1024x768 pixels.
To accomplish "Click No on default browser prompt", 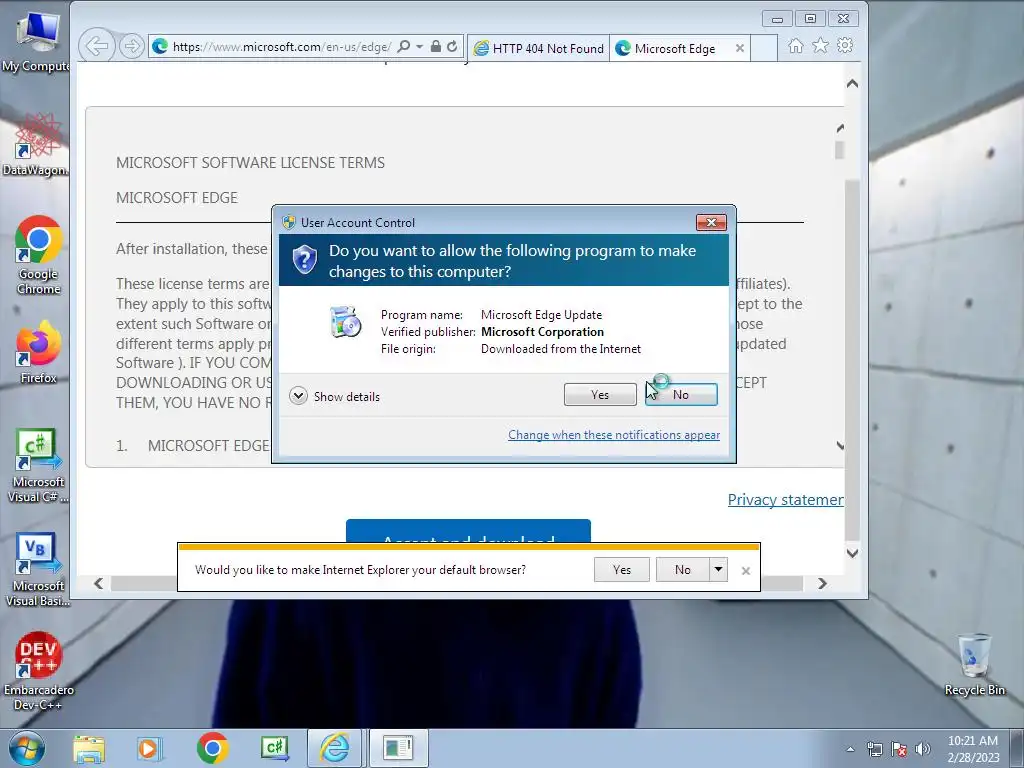I will 682,569.
